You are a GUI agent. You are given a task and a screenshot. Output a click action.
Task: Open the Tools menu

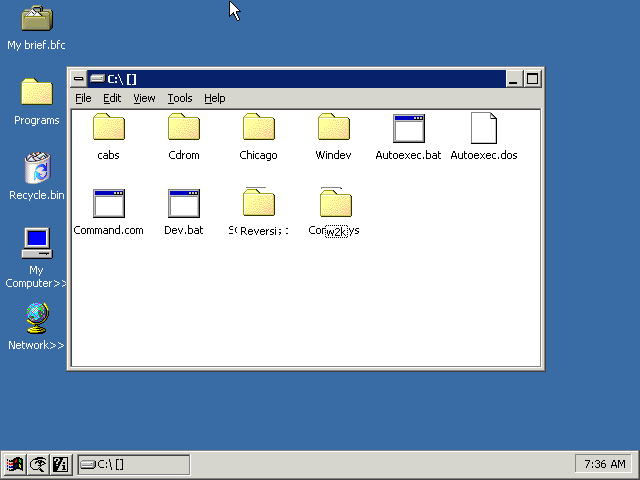[x=180, y=98]
